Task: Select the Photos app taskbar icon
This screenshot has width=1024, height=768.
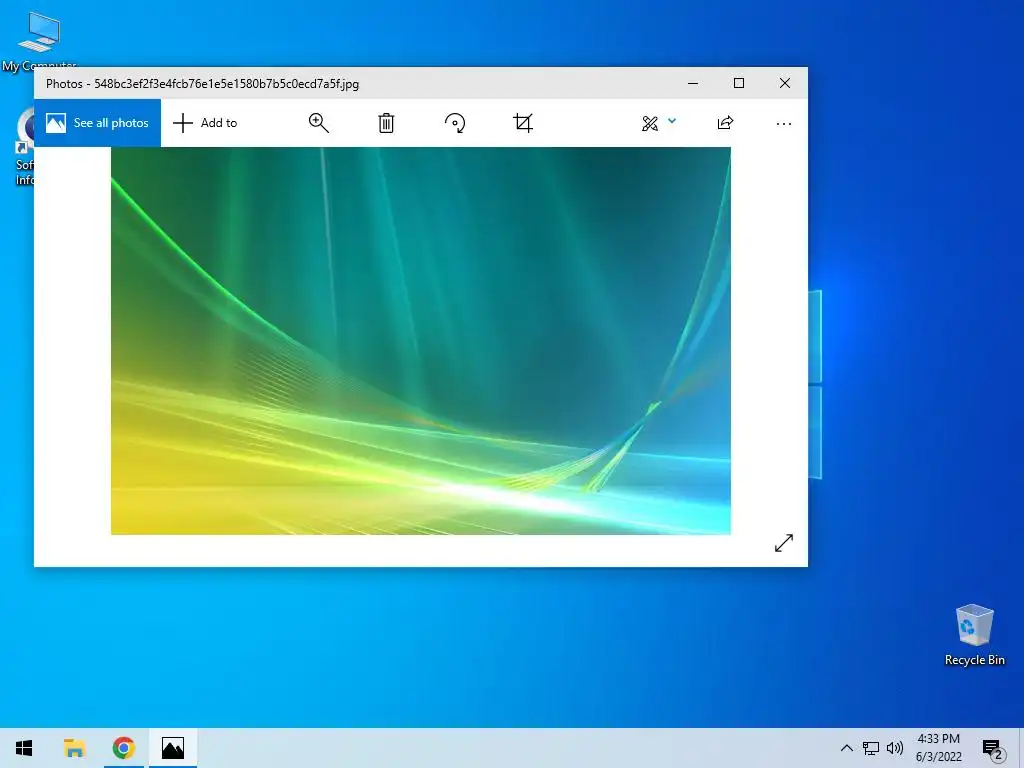Action: (x=172, y=748)
